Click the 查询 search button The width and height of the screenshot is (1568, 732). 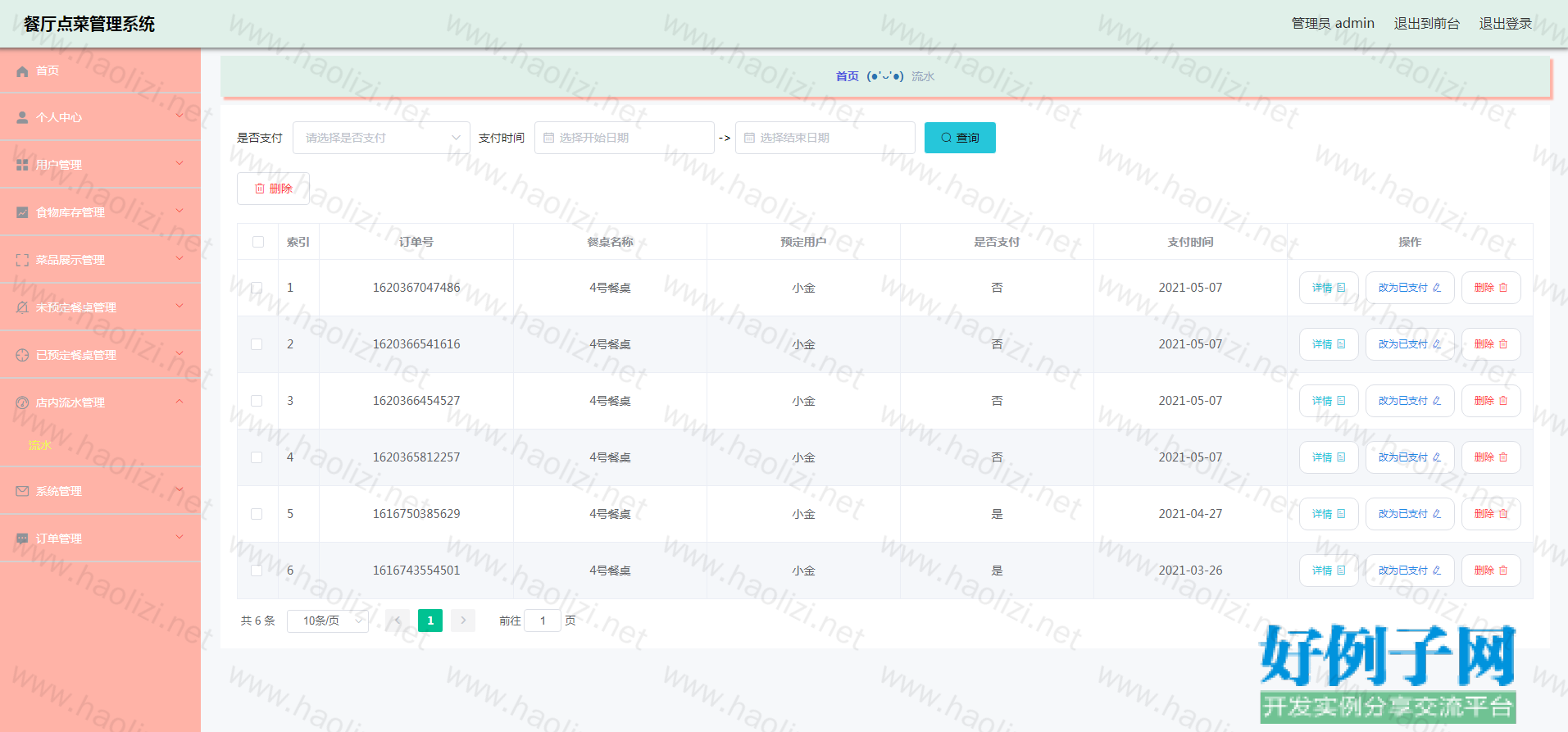coord(960,138)
